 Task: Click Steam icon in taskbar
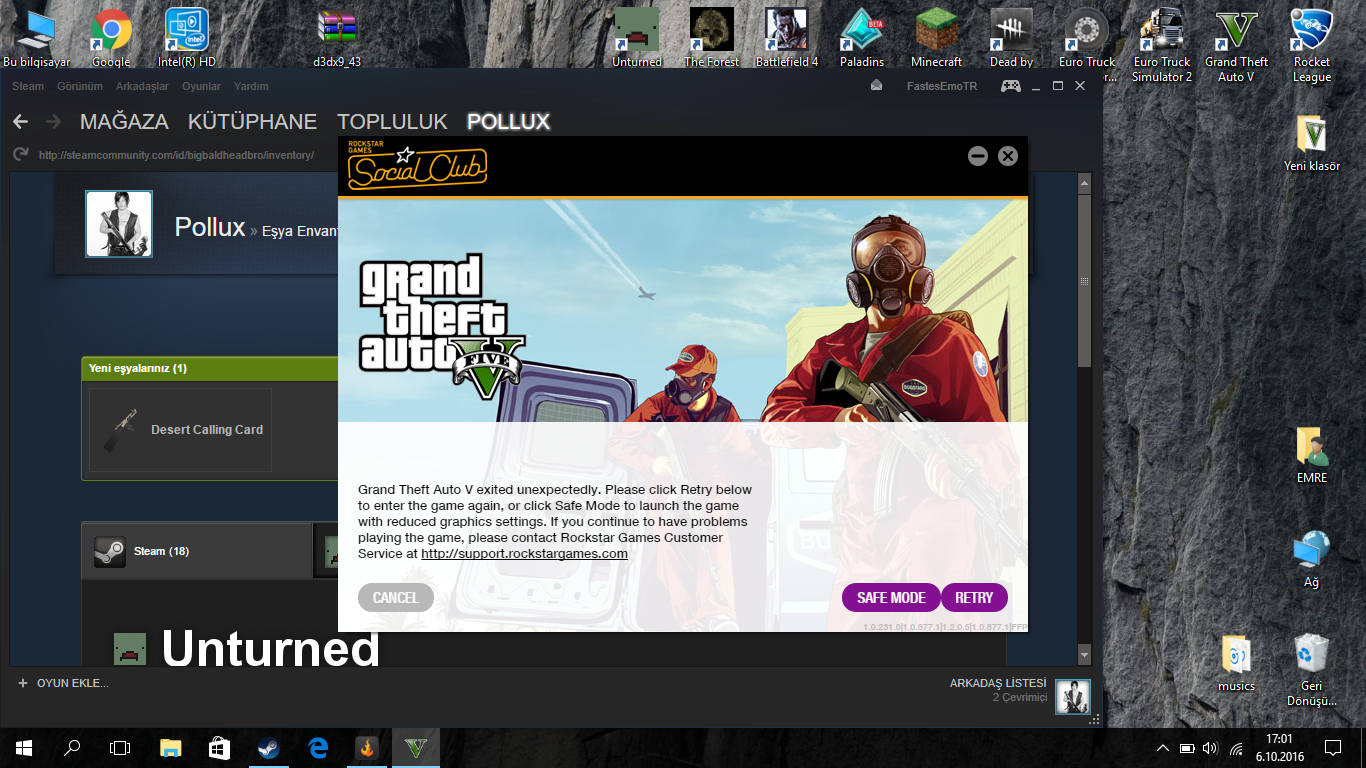[x=268, y=748]
